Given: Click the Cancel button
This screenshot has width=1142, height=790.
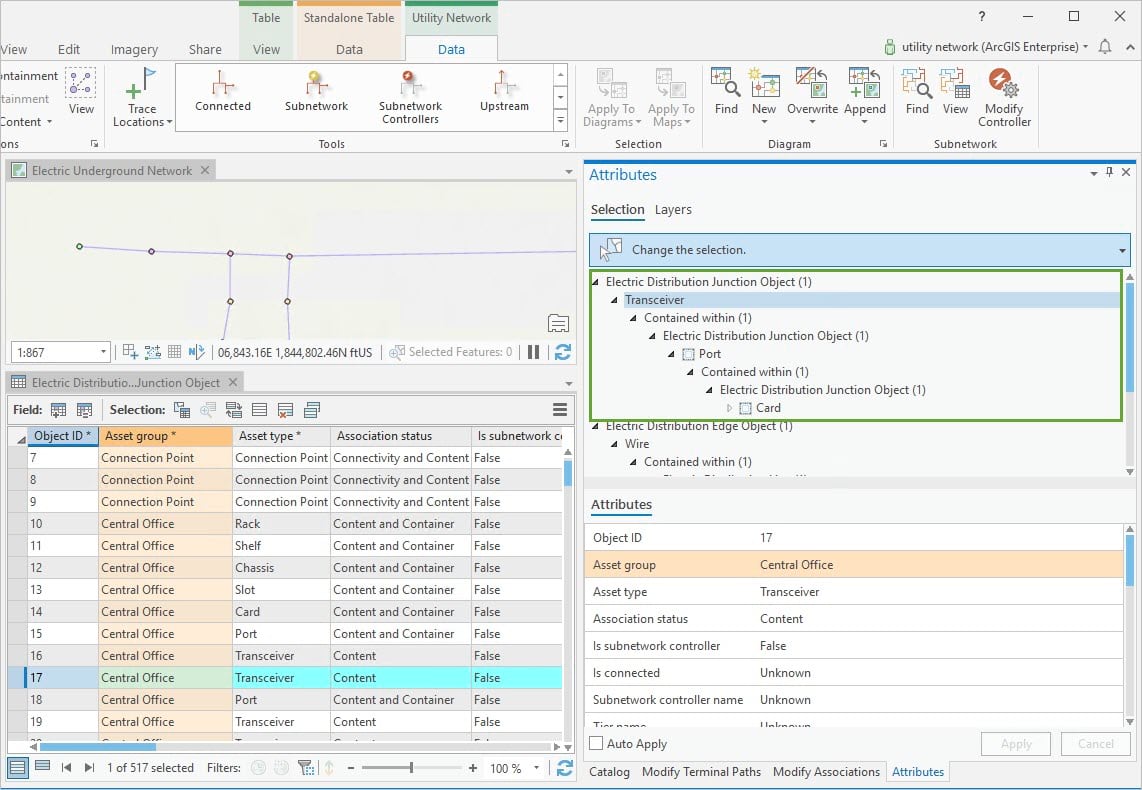Looking at the screenshot, I should 1095,743.
